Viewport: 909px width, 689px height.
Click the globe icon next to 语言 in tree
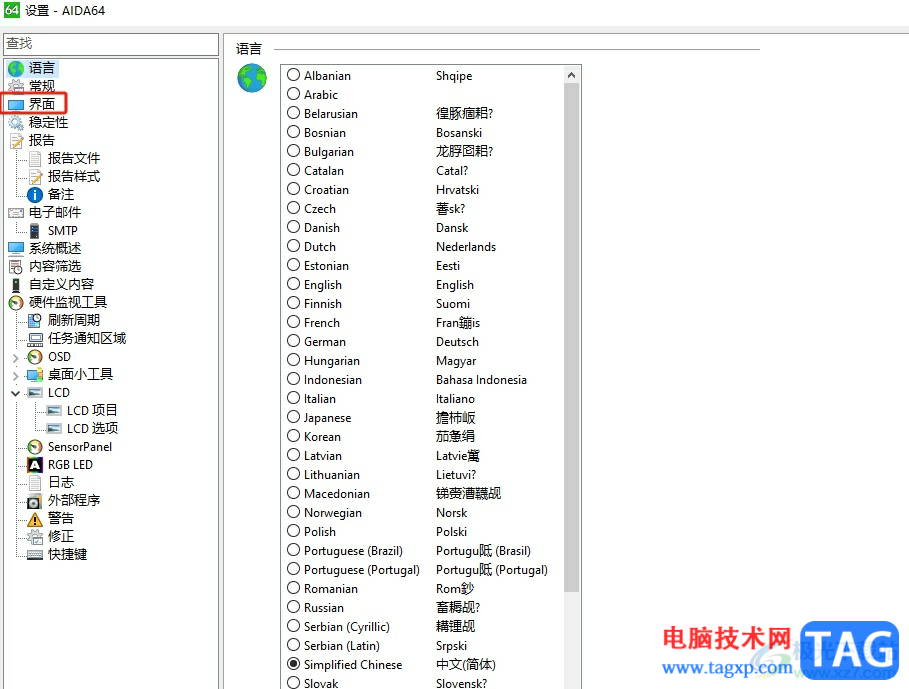pyautogui.click(x=16, y=68)
